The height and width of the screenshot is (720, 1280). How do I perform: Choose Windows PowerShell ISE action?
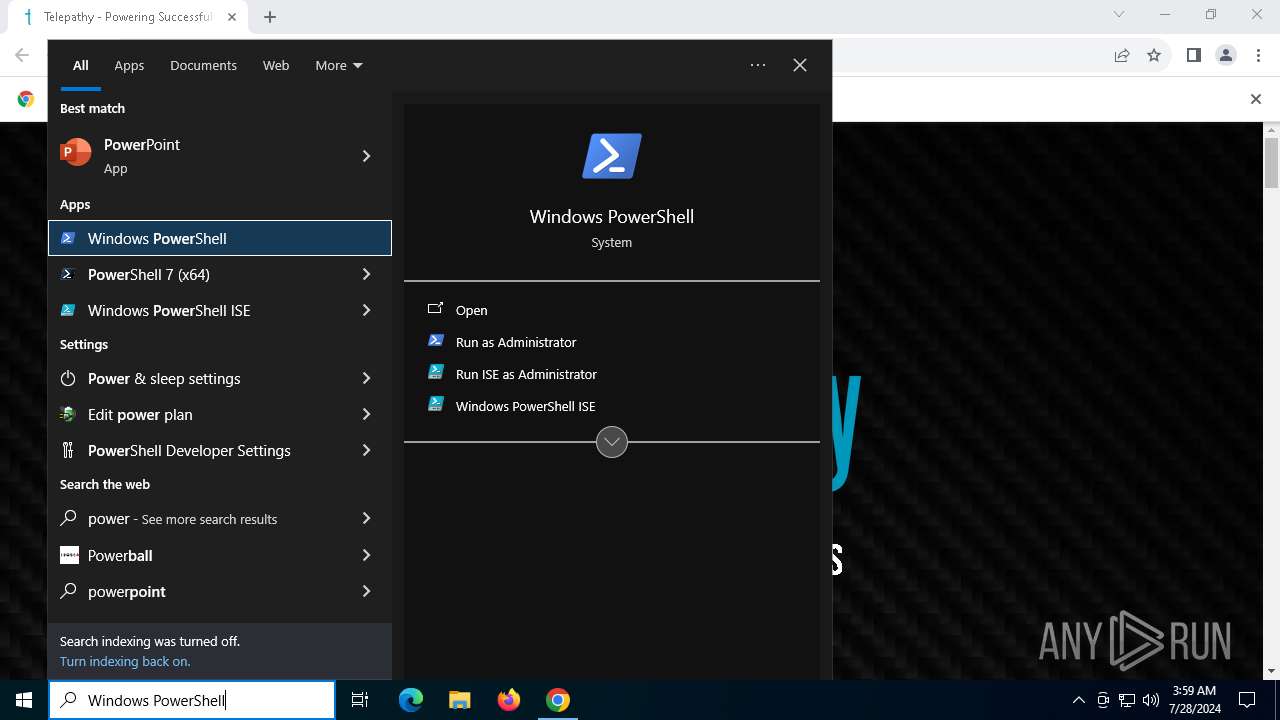[x=612, y=406]
